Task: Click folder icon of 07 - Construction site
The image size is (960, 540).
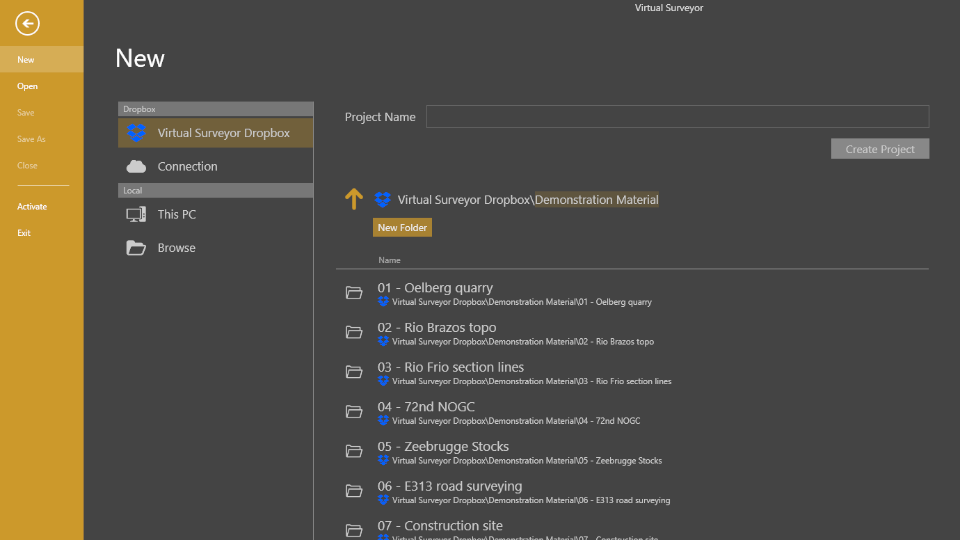Action: 354,530
